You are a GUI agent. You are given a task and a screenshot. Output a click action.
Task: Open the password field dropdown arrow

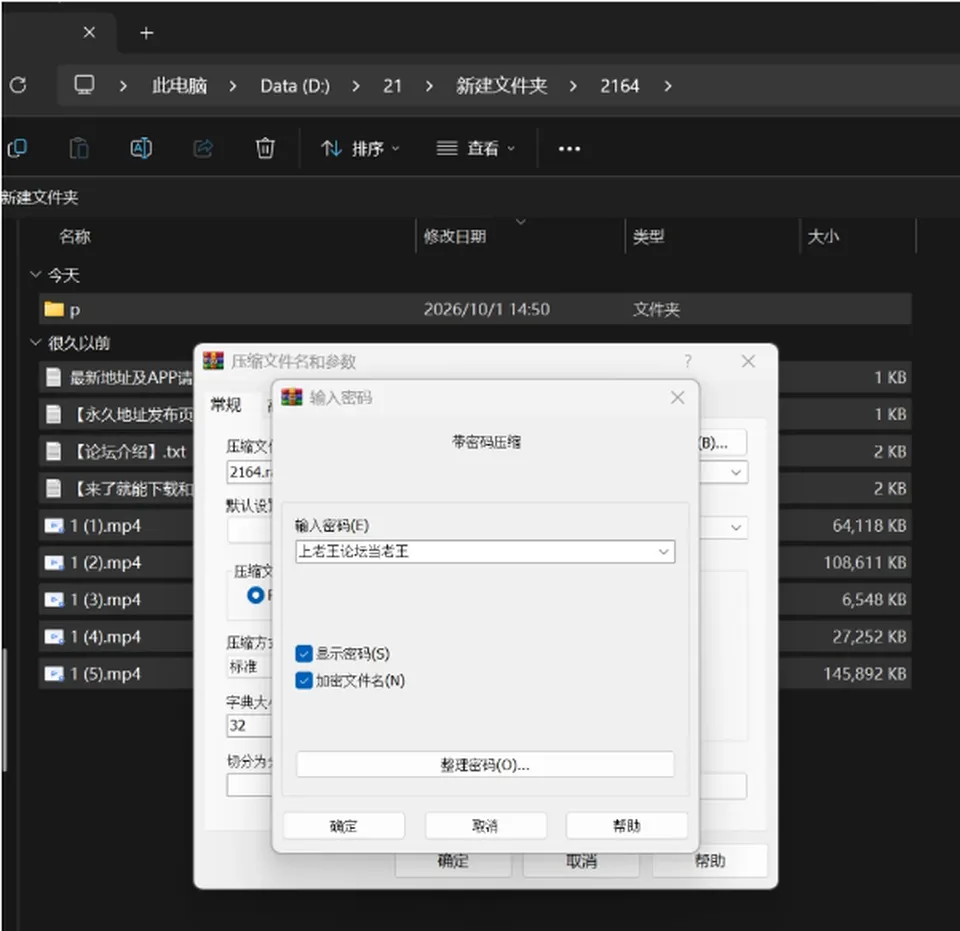click(x=664, y=551)
